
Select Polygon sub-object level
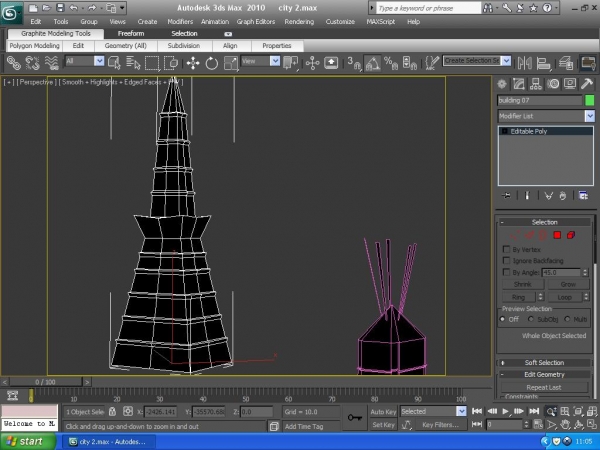557,235
